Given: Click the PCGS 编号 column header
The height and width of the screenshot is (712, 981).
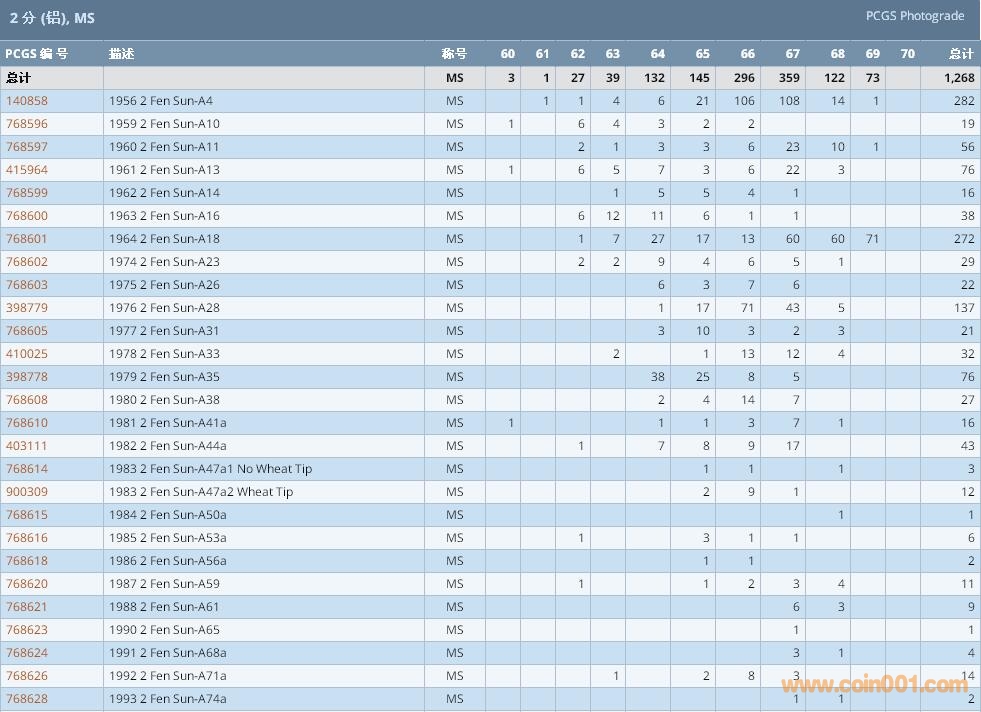Looking at the screenshot, I should click(x=37, y=54).
